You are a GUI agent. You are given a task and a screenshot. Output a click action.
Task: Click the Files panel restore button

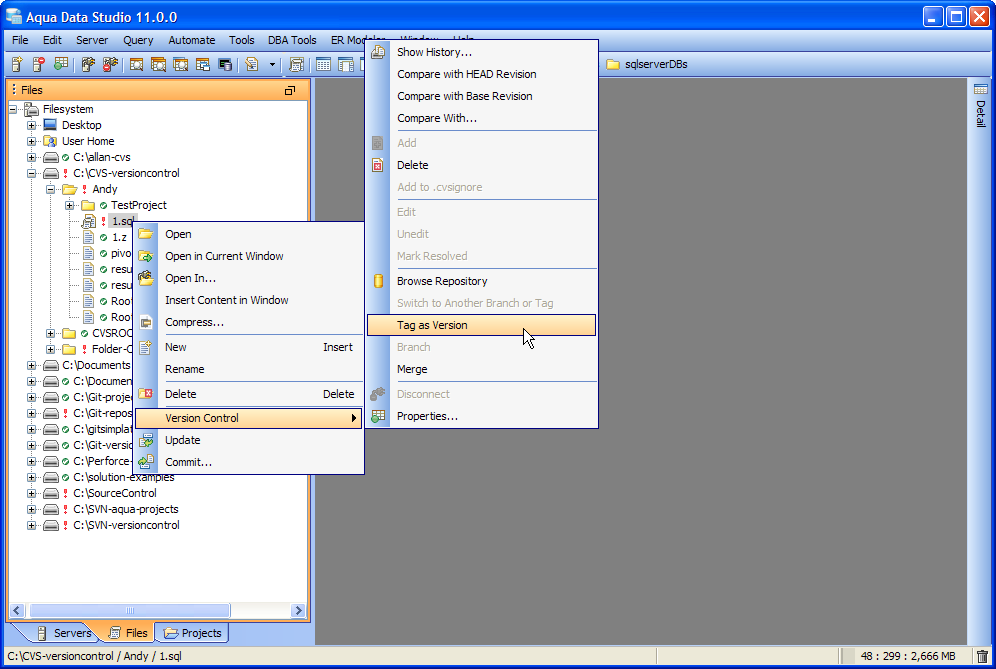pyautogui.click(x=290, y=90)
